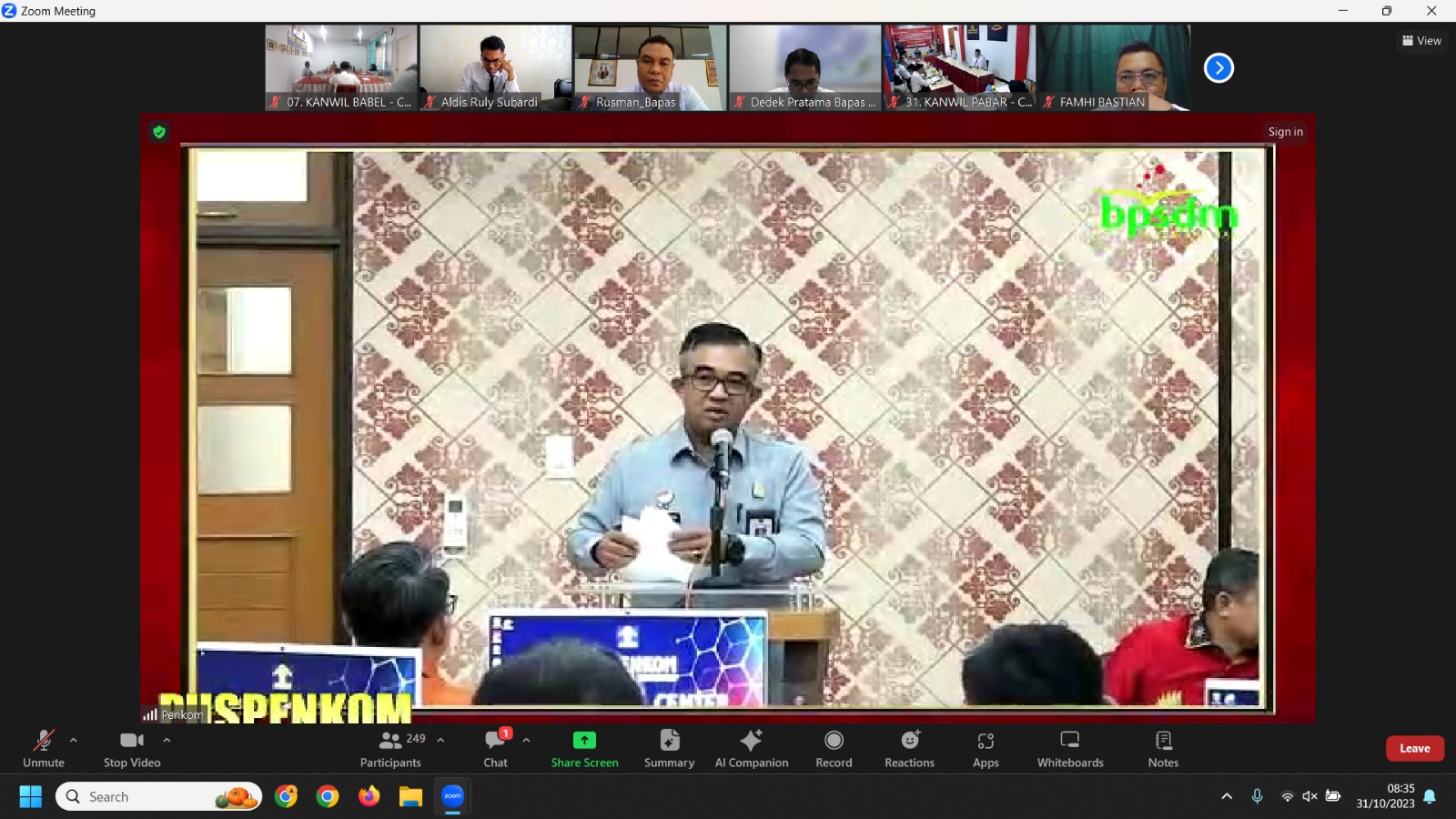Open the Chat panel

496,748
